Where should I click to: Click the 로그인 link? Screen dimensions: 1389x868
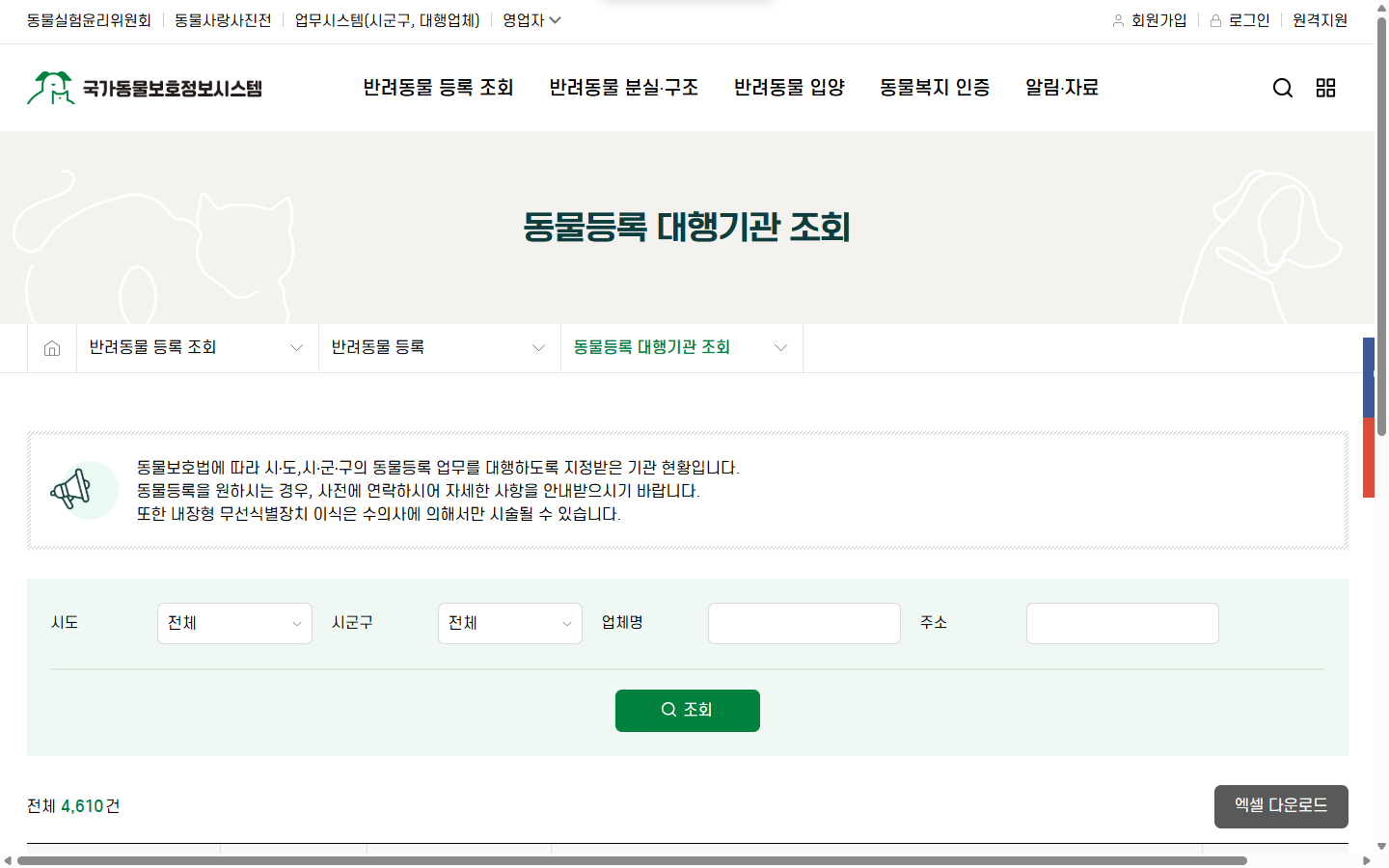[1239, 20]
